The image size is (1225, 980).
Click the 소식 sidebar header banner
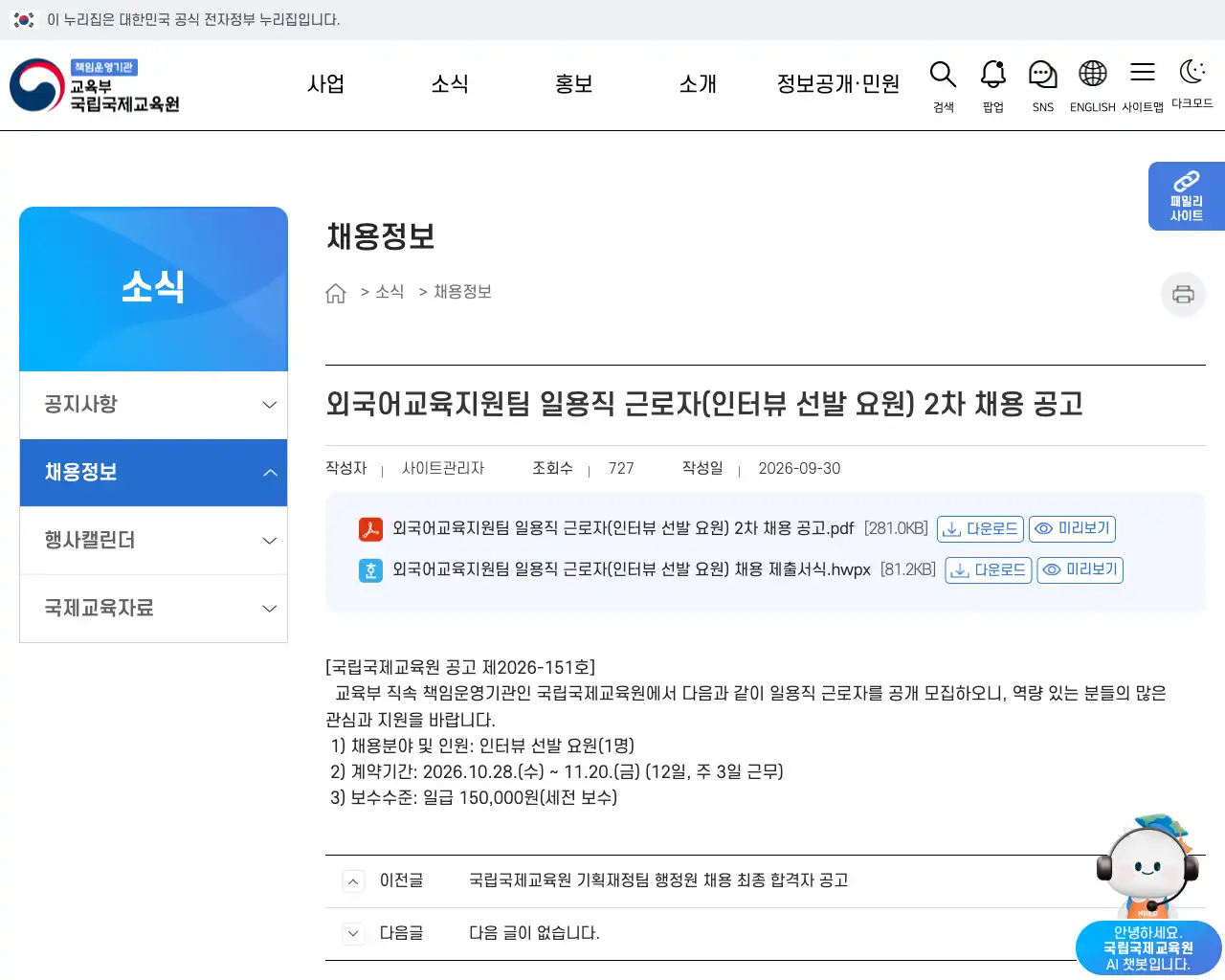pyautogui.click(x=153, y=289)
